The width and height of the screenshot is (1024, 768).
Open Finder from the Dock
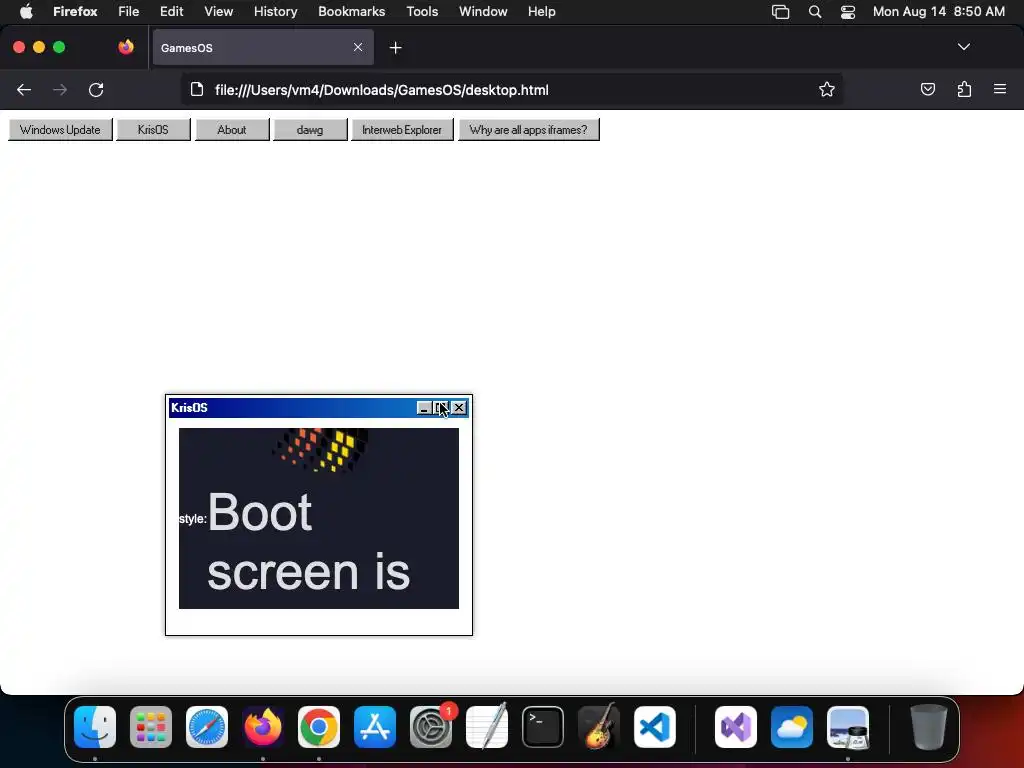(95, 727)
